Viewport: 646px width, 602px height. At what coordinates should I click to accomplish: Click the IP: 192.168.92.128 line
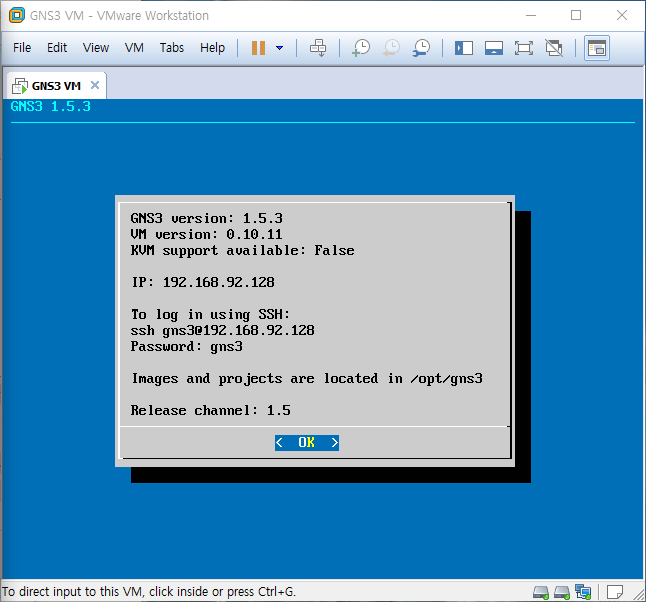203,282
